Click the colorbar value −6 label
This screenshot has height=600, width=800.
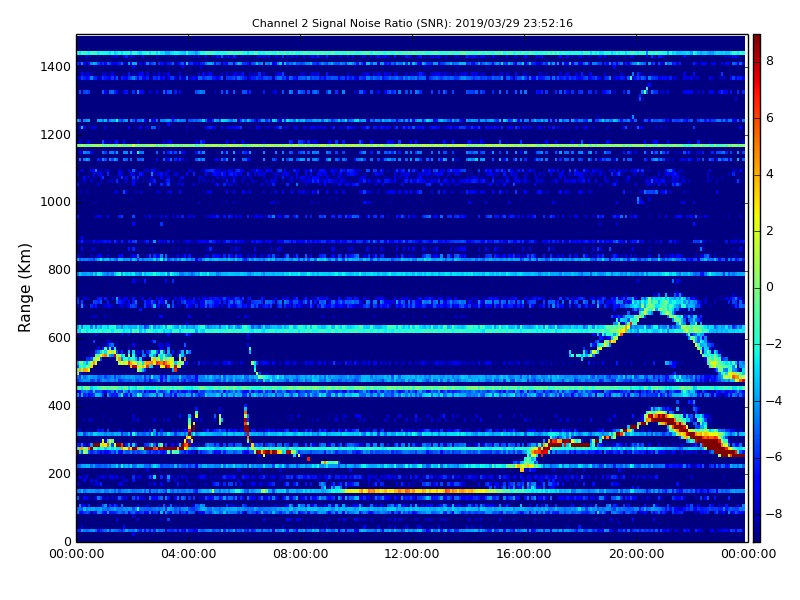(774, 457)
